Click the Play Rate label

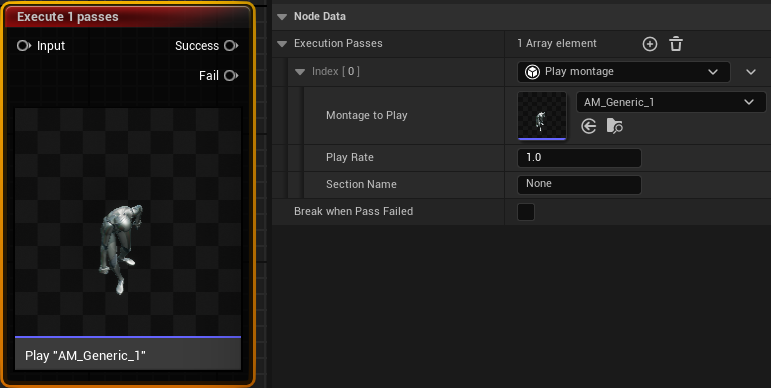(350, 157)
